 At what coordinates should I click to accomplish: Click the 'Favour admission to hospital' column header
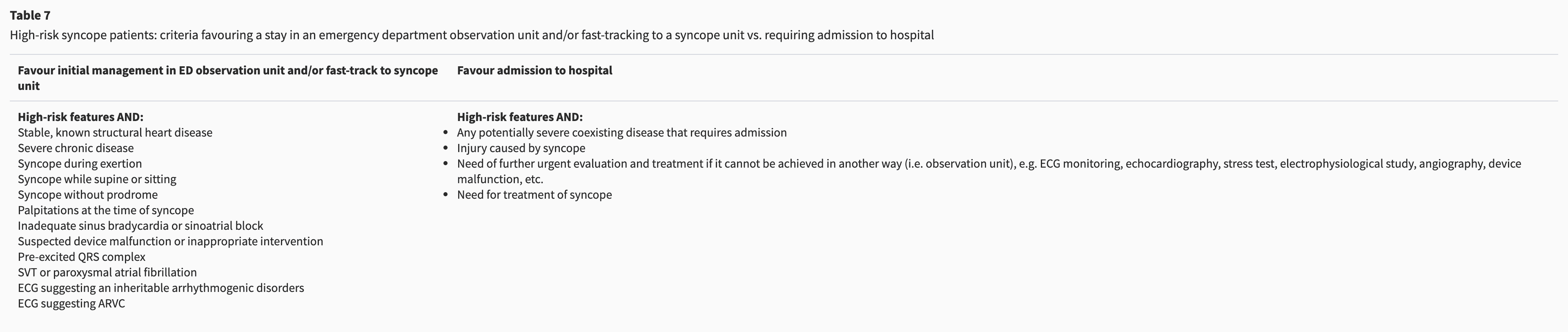point(535,70)
